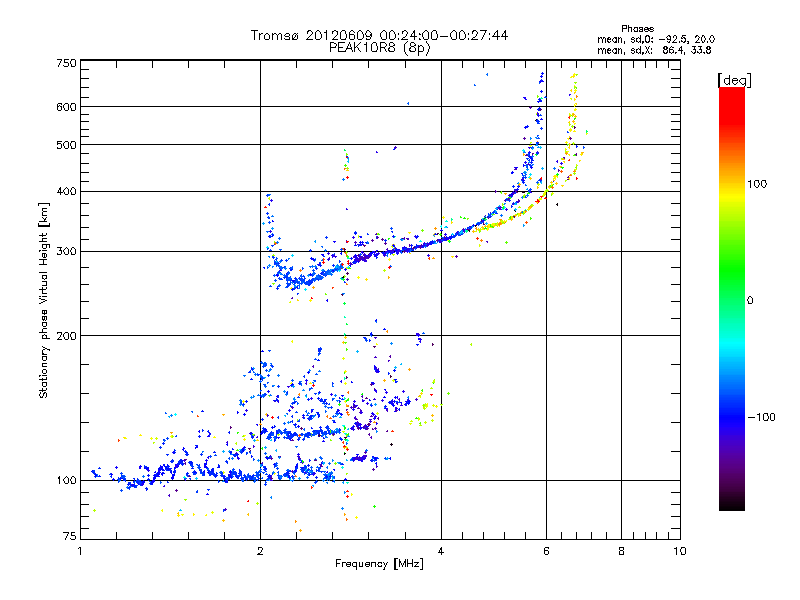Click the y-axis tick label '300'
The image size is (800, 600).
(67, 252)
